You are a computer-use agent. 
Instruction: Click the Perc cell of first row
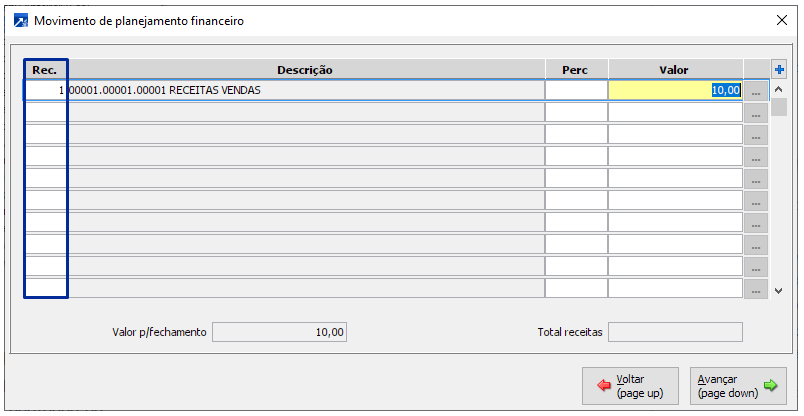click(x=576, y=91)
